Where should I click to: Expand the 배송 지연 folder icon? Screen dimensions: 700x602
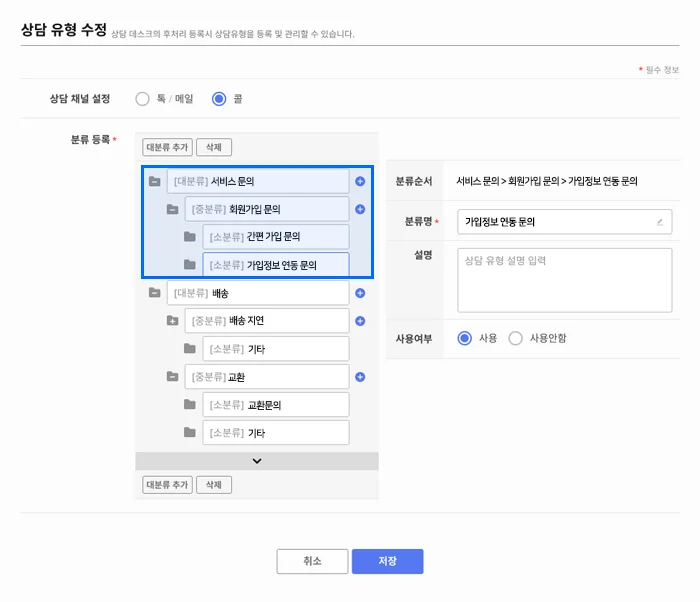[x=172, y=321]
